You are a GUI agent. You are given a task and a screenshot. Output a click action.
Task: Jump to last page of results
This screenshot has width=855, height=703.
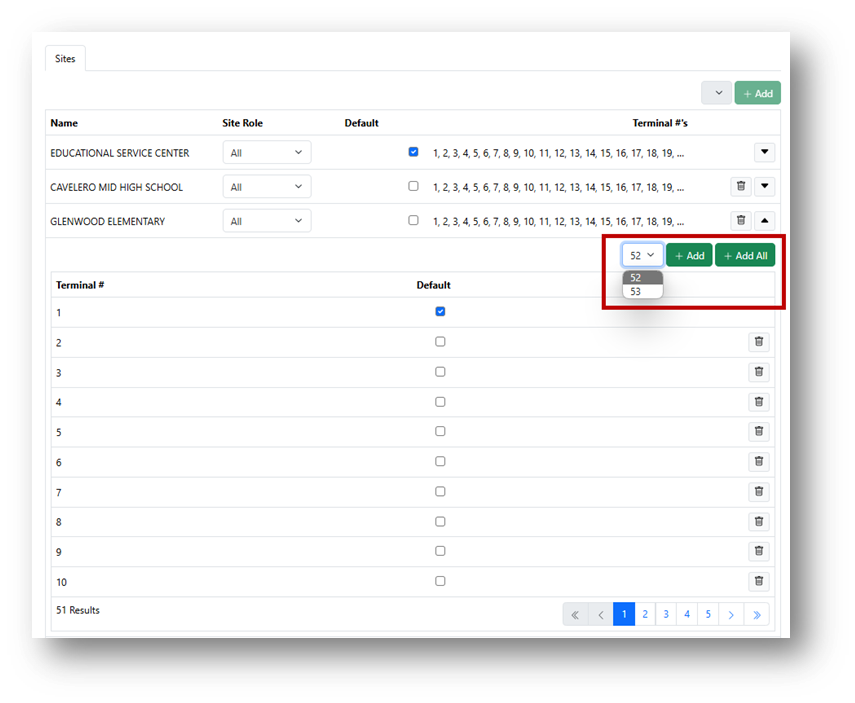pos(757,615)
